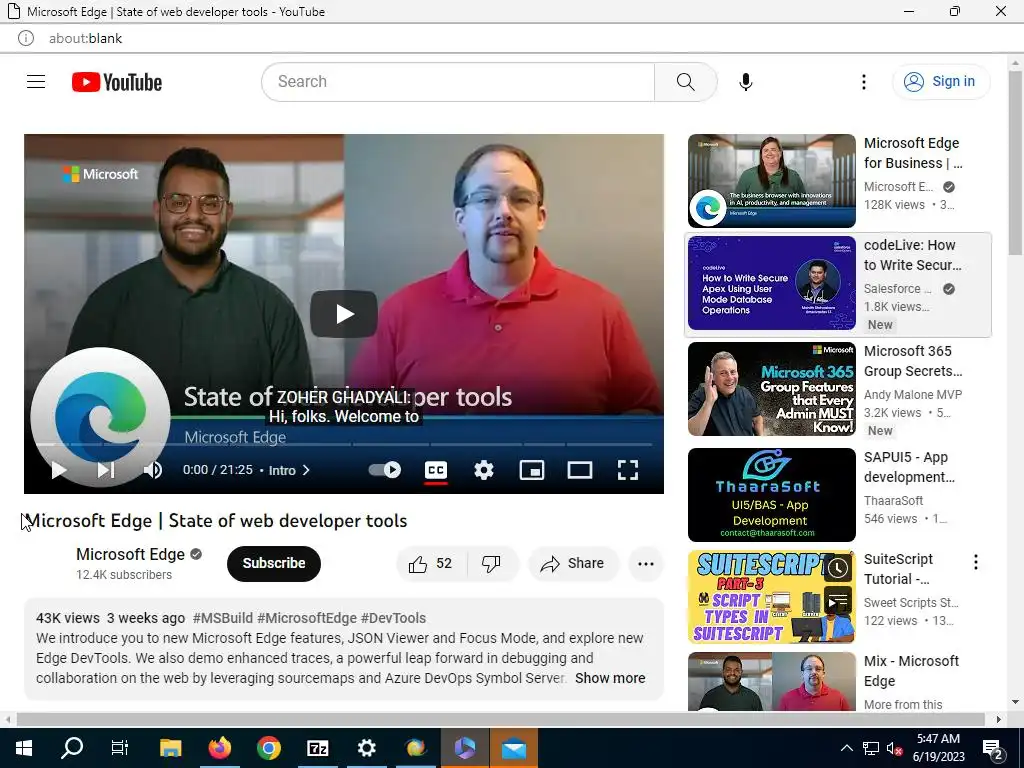This screenshot has width=1024, height=768.
Task: Open SuiteScript Tutorial video title
Action: 898,569
